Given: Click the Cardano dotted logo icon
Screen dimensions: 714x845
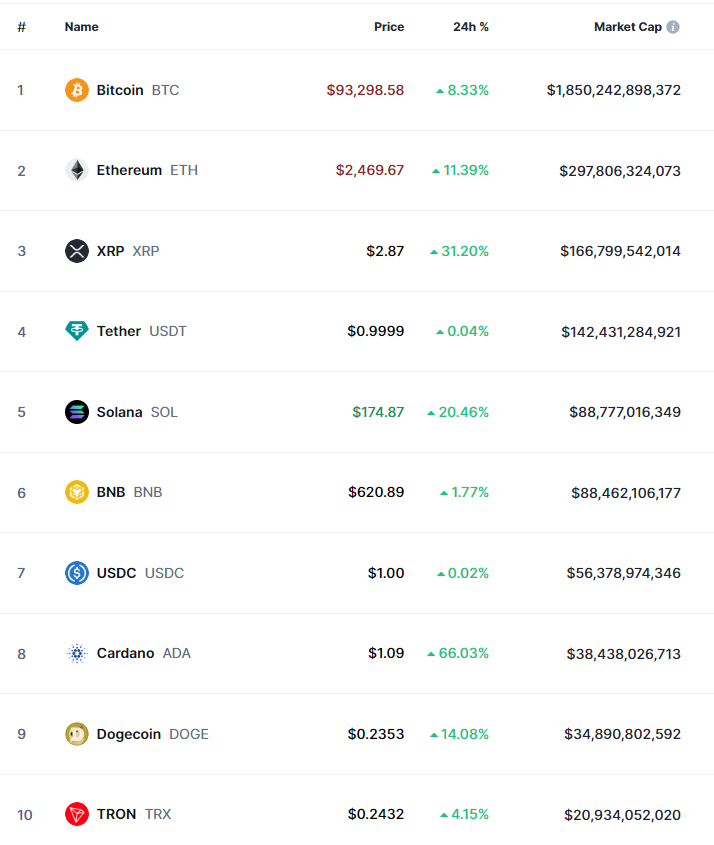Looking at the screenshot, I should pyautogui.click(x=77, y=653).
